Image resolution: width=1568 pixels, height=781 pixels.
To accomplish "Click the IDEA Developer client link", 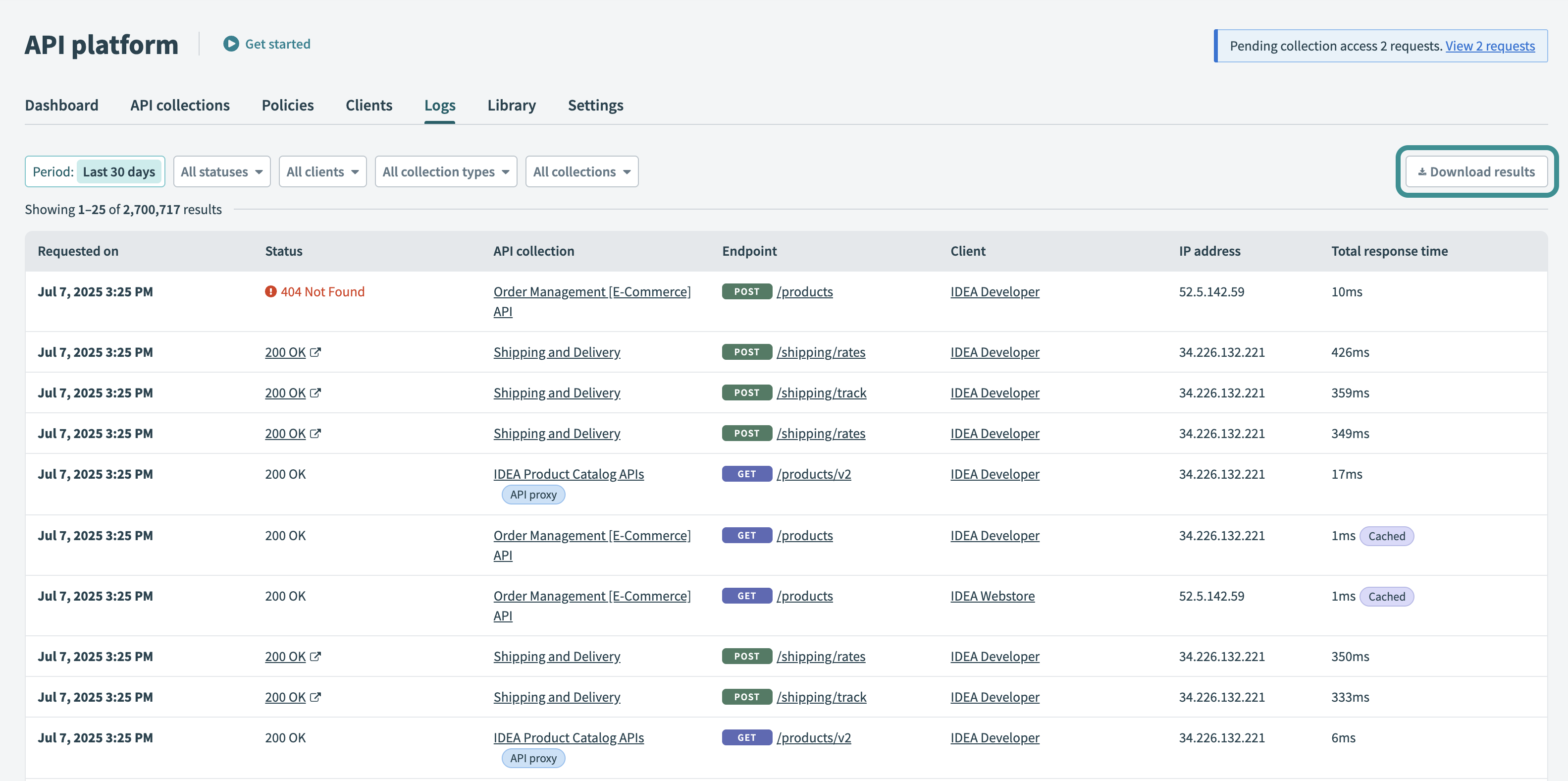I will 994,292.
